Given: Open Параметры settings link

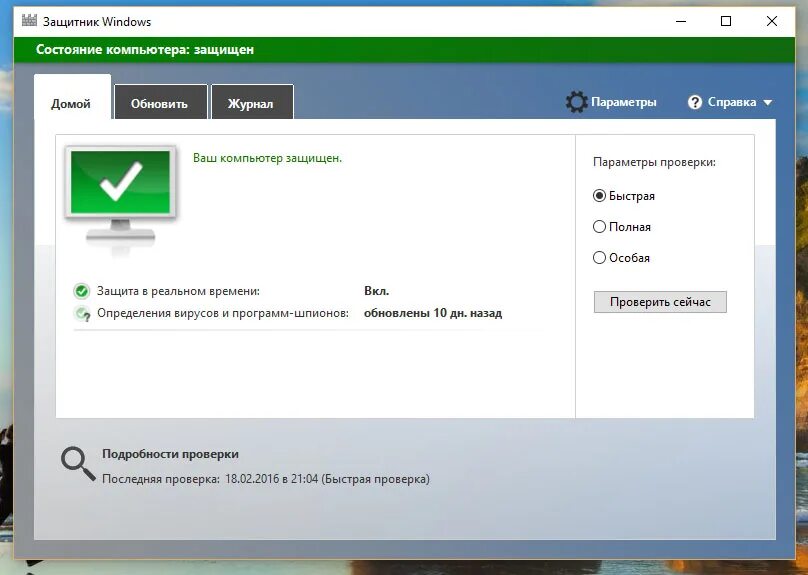Looking at the screenshot, I should [624, 102].
